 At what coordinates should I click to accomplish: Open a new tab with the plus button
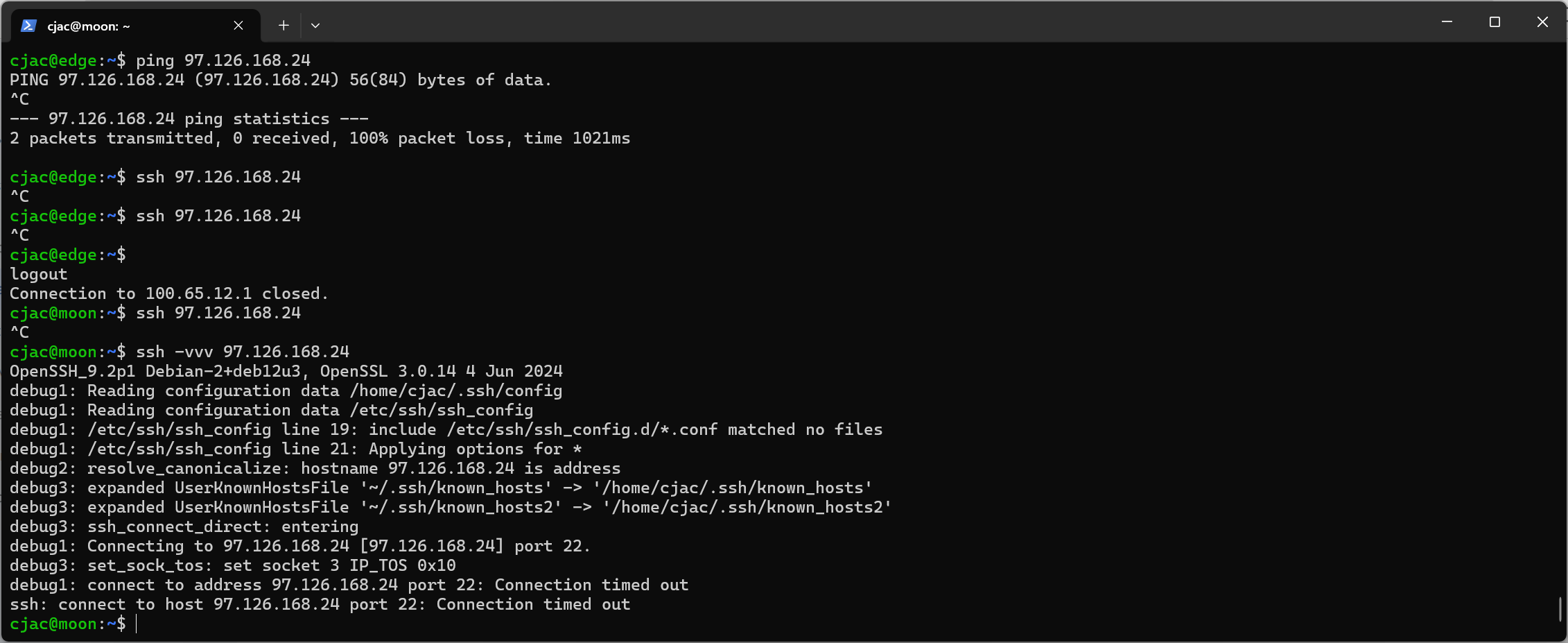(x=284, y=26)
